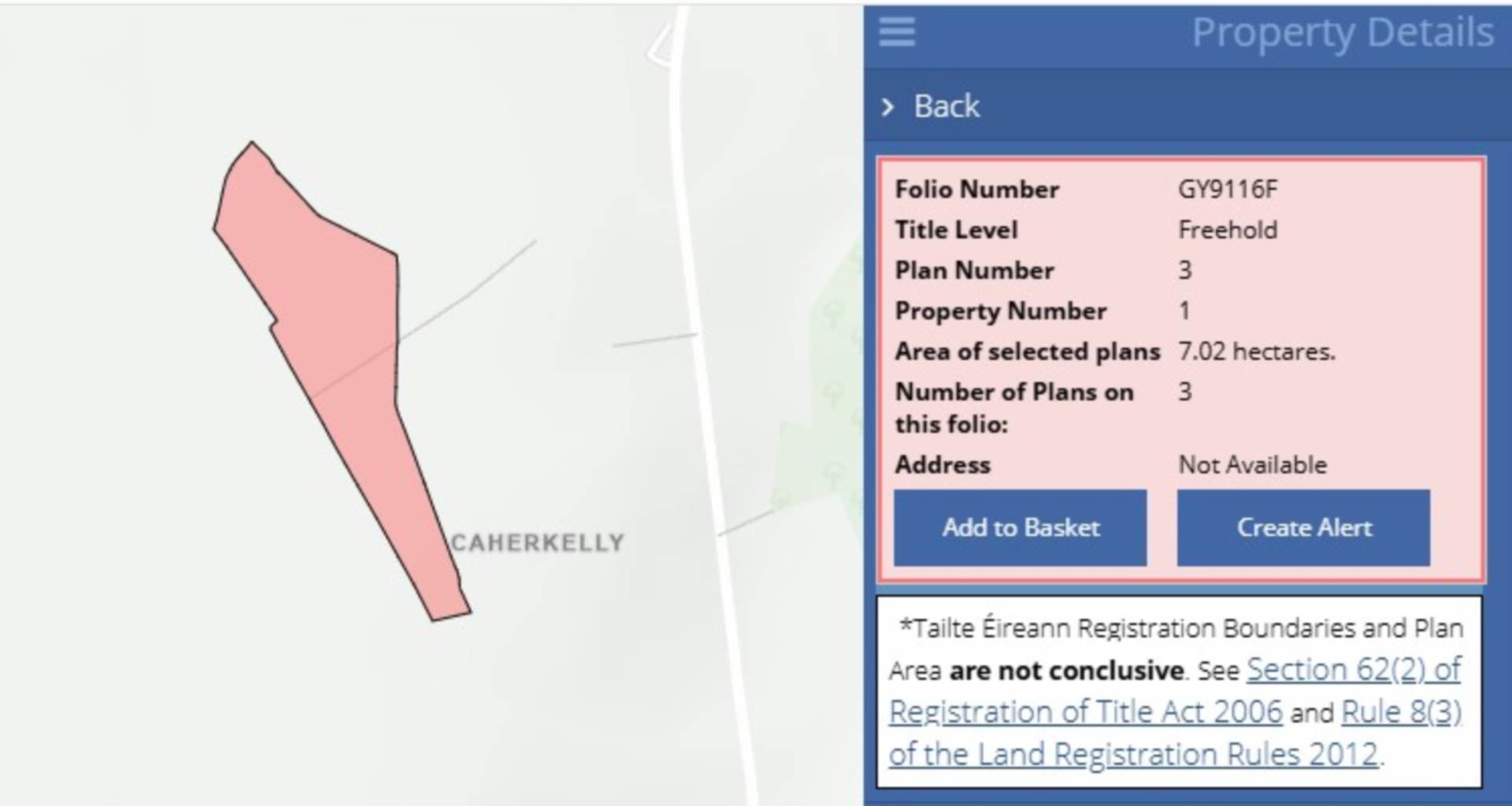Click the Create Alert button
This screenshot has width=1512, height=806.
pyautogui.click(x=1303, y=528)
